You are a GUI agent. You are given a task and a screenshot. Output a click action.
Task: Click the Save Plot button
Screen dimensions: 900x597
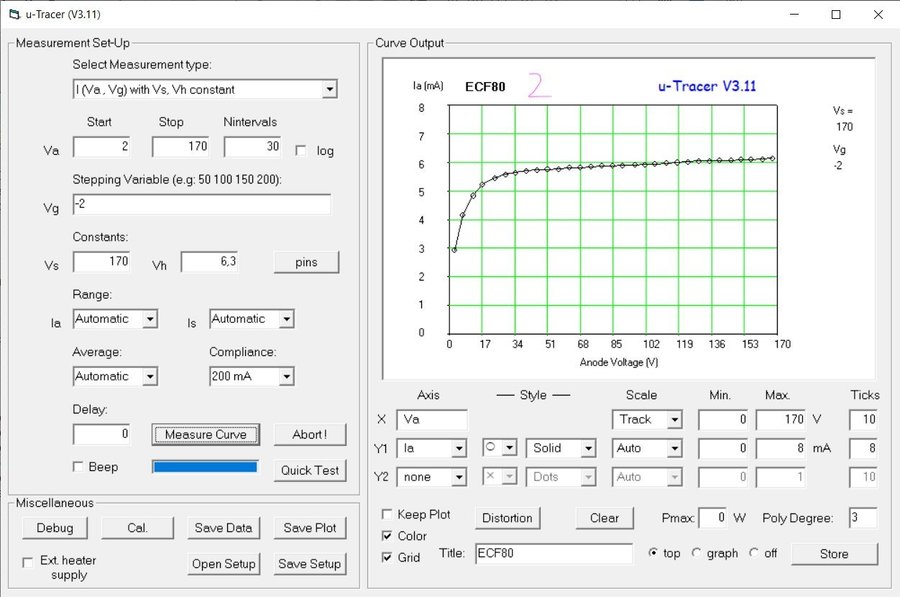[310, 528]
